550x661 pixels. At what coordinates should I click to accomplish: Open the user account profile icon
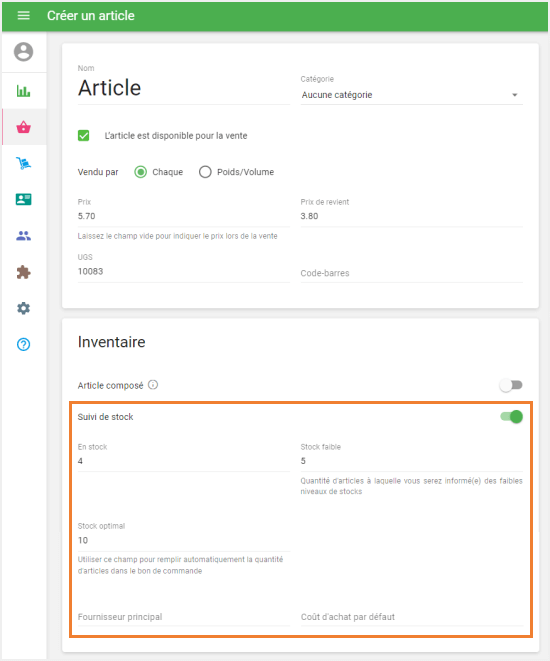point(24,52)
